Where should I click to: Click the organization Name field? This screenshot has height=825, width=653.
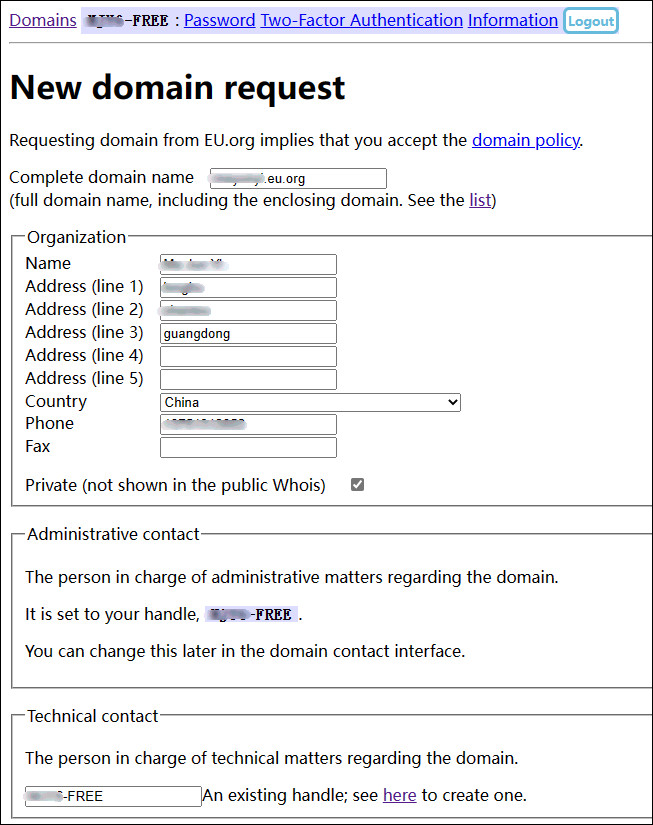coord(248,265)
